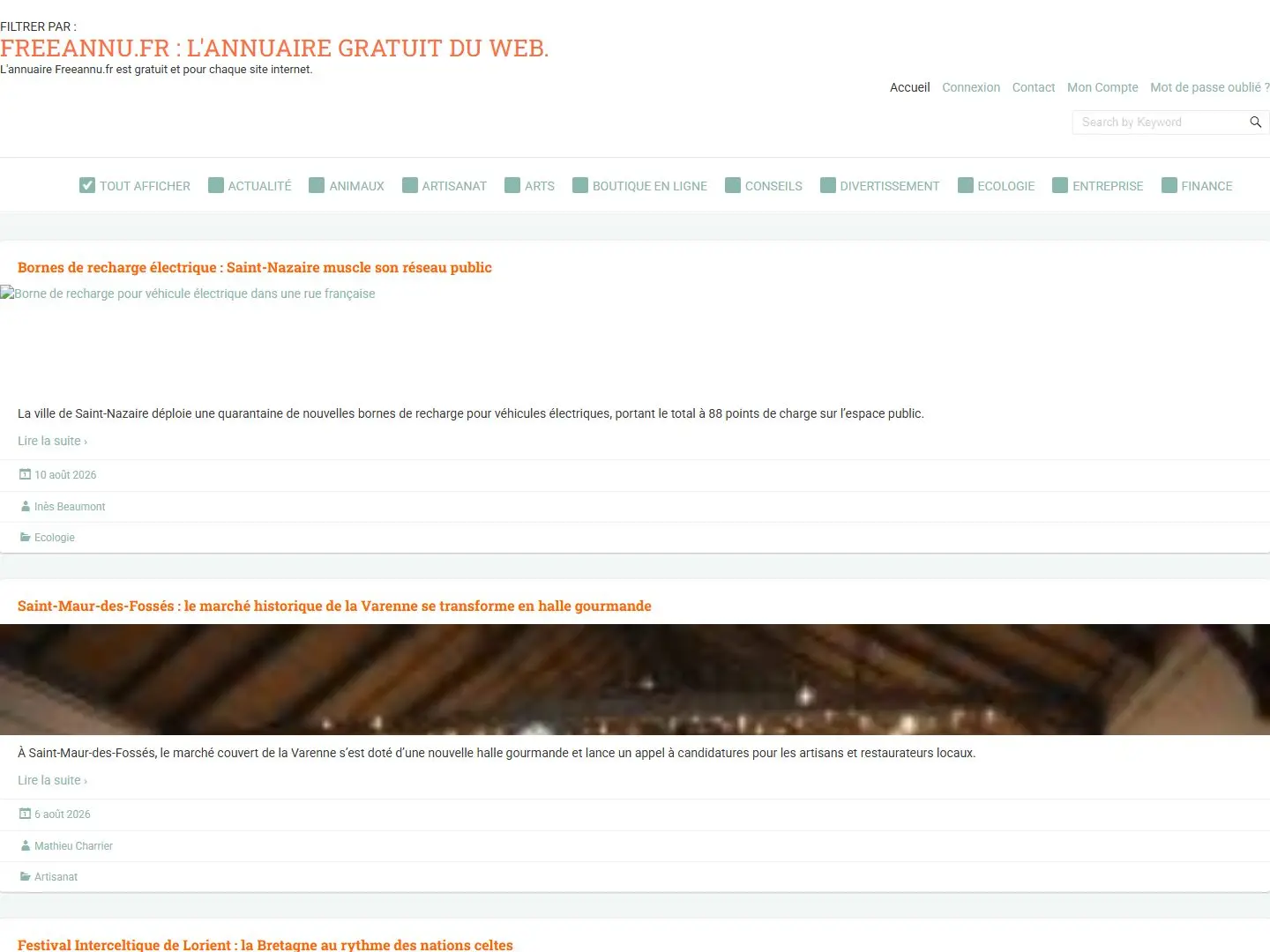Check the Artisanat filter checkbox
Image resolution: width=1270 pixels, height=952 pixels.
pos(410,185)
